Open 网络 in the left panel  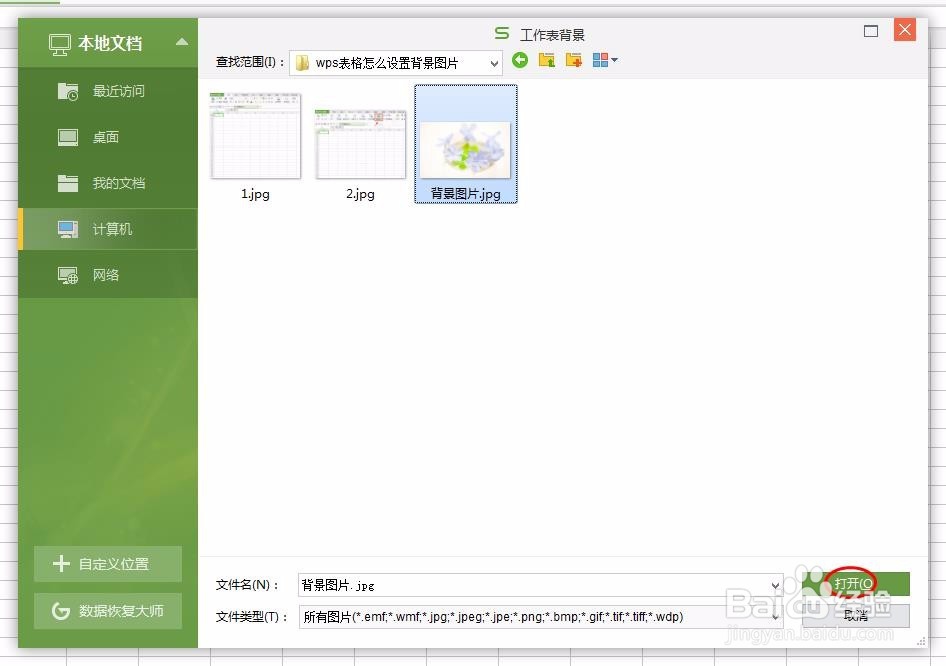pyautogui.click(x=105, y=274)
